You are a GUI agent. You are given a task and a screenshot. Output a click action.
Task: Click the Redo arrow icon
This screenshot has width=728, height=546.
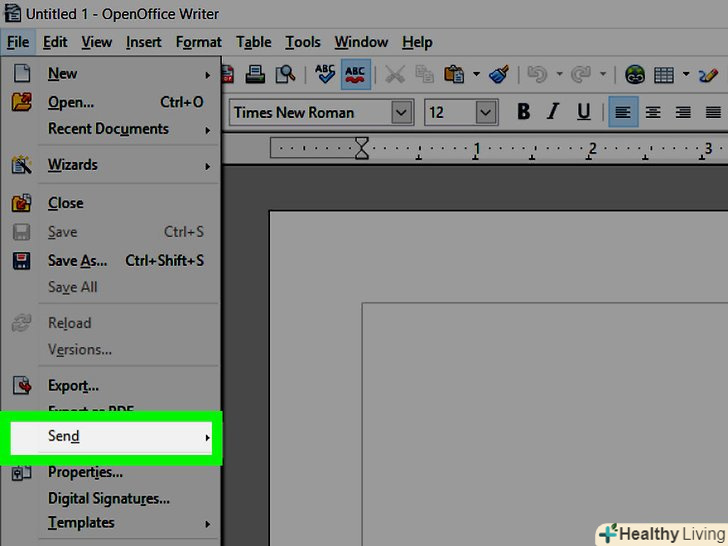[x=581, y=74]
